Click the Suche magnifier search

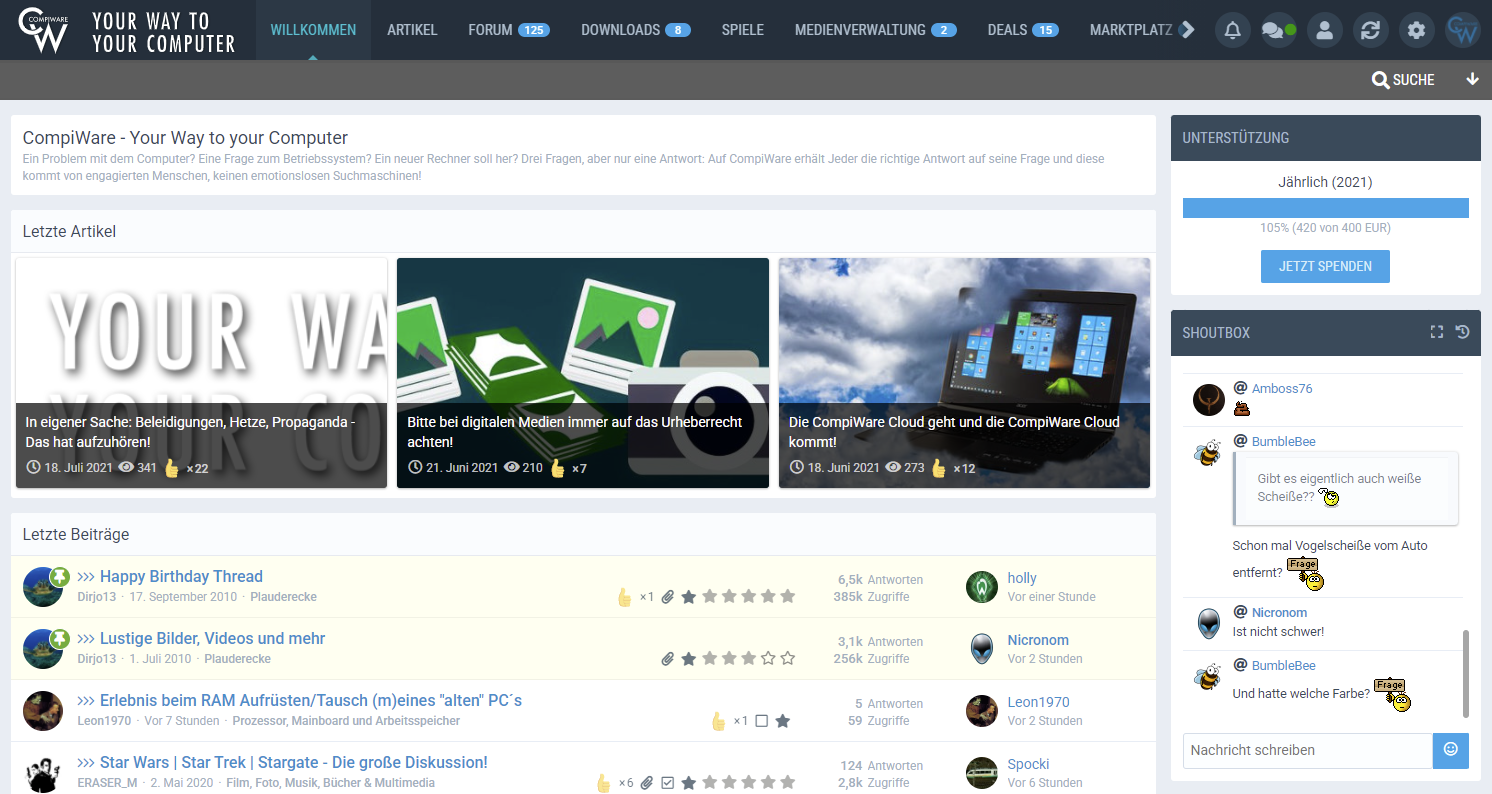1403,80
